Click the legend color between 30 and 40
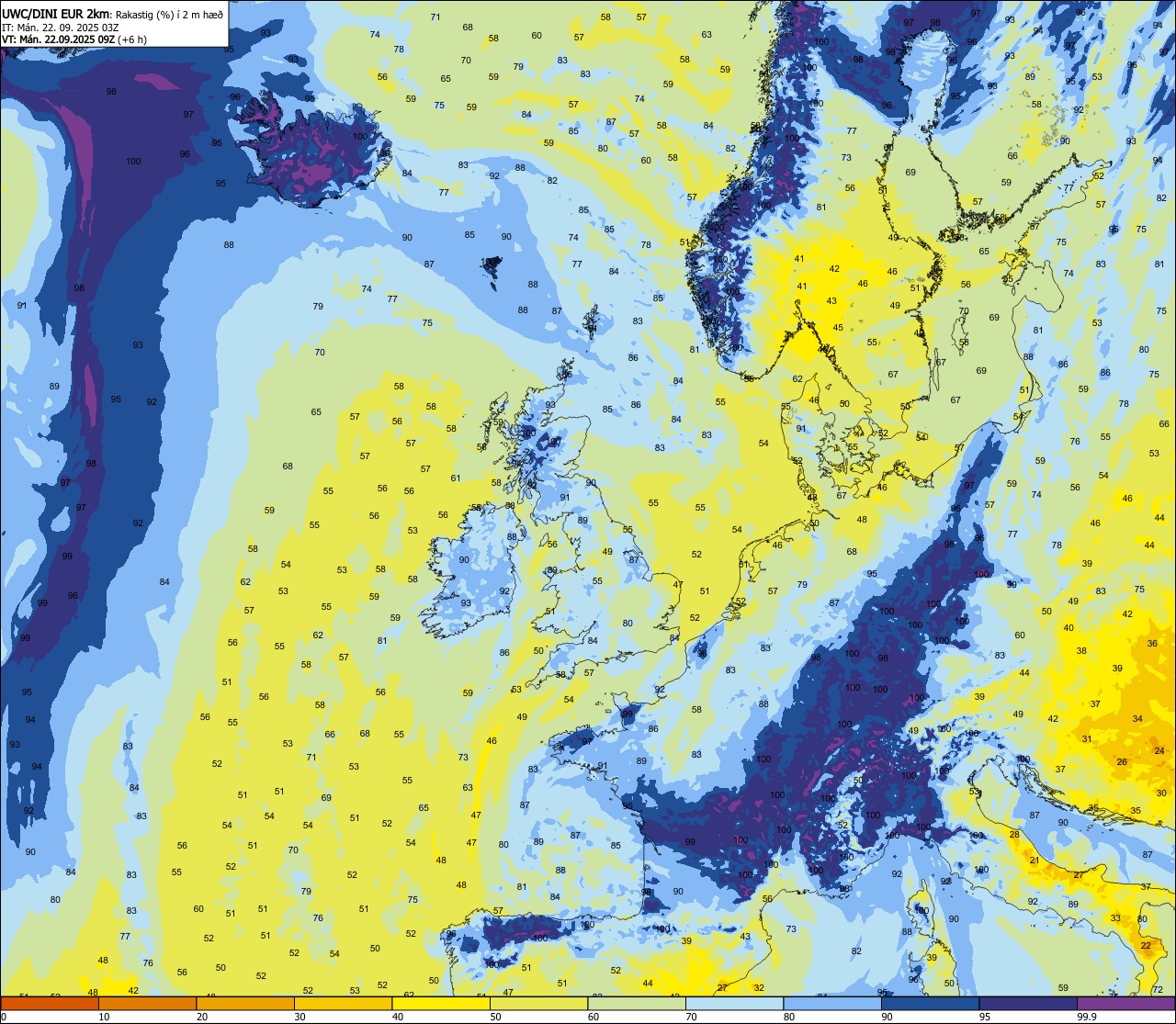Image resolution: width=1176 pixels, height=1024 pixels. point(343,1004)
